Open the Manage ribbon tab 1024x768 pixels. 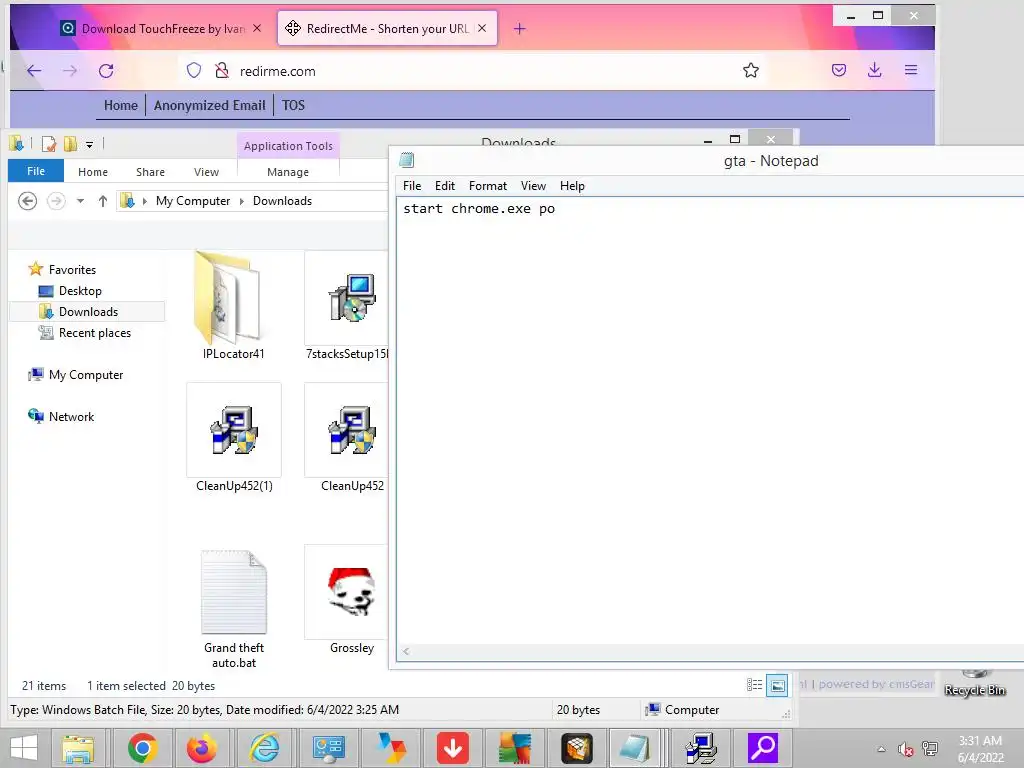(288, 172)
